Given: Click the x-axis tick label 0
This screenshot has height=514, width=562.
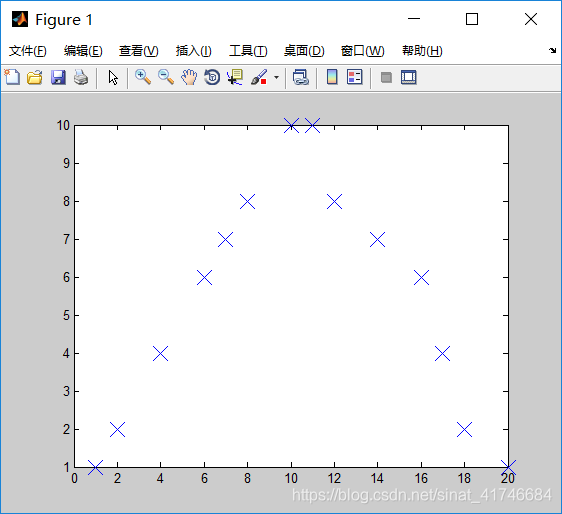Looking at the screenshot, I should click(74, 478).
